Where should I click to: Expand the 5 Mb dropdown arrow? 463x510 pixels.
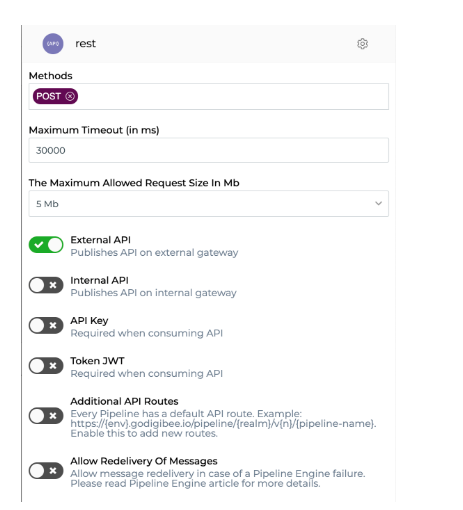[x=378, y=203]
